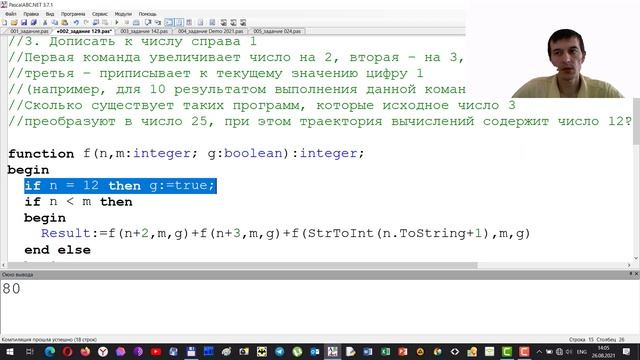Click the editor scroll down arrow
The image size is (640, 360).
636,258
